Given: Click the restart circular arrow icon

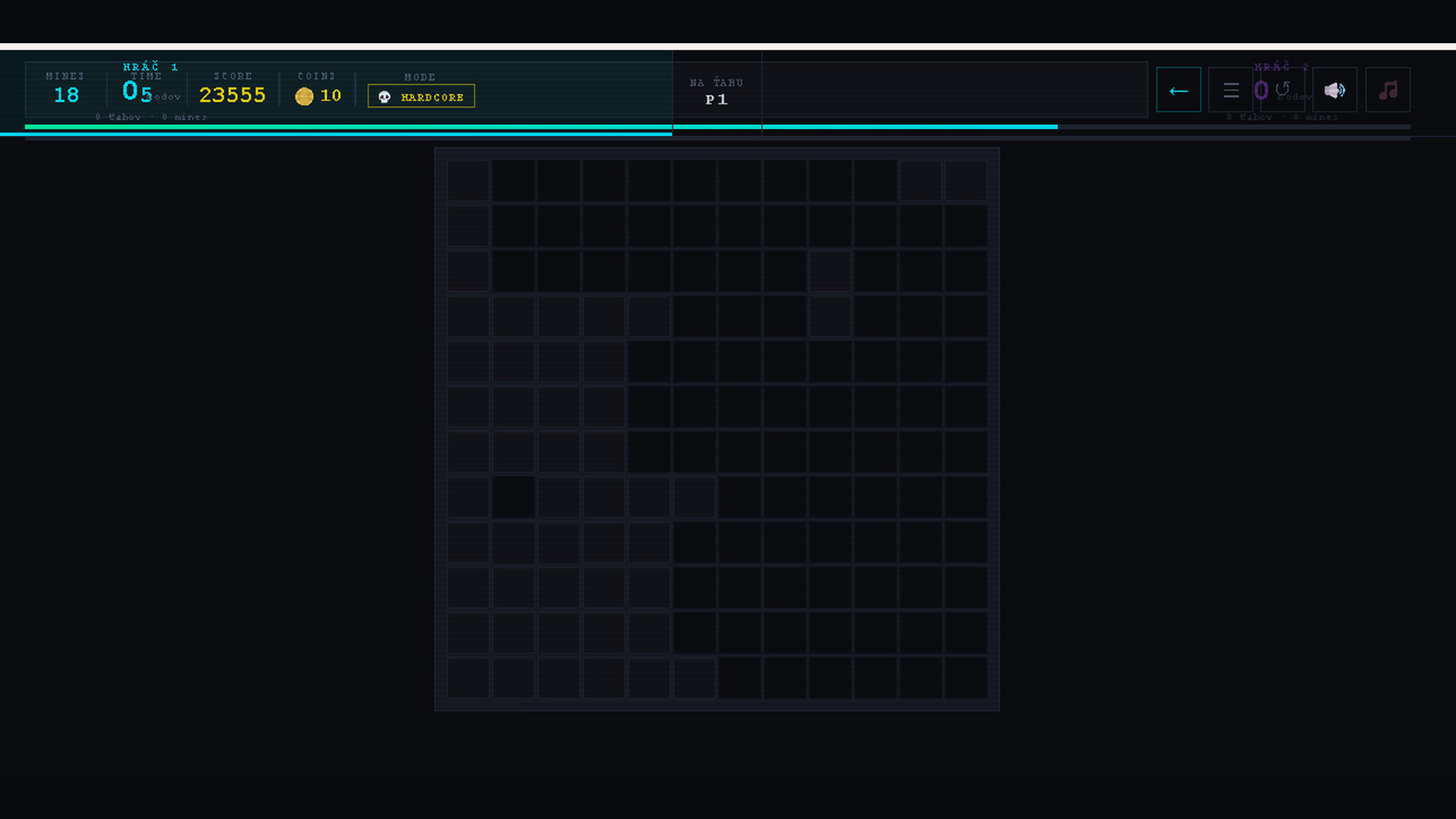Looking at the screenshot, I should point(1283,89).
